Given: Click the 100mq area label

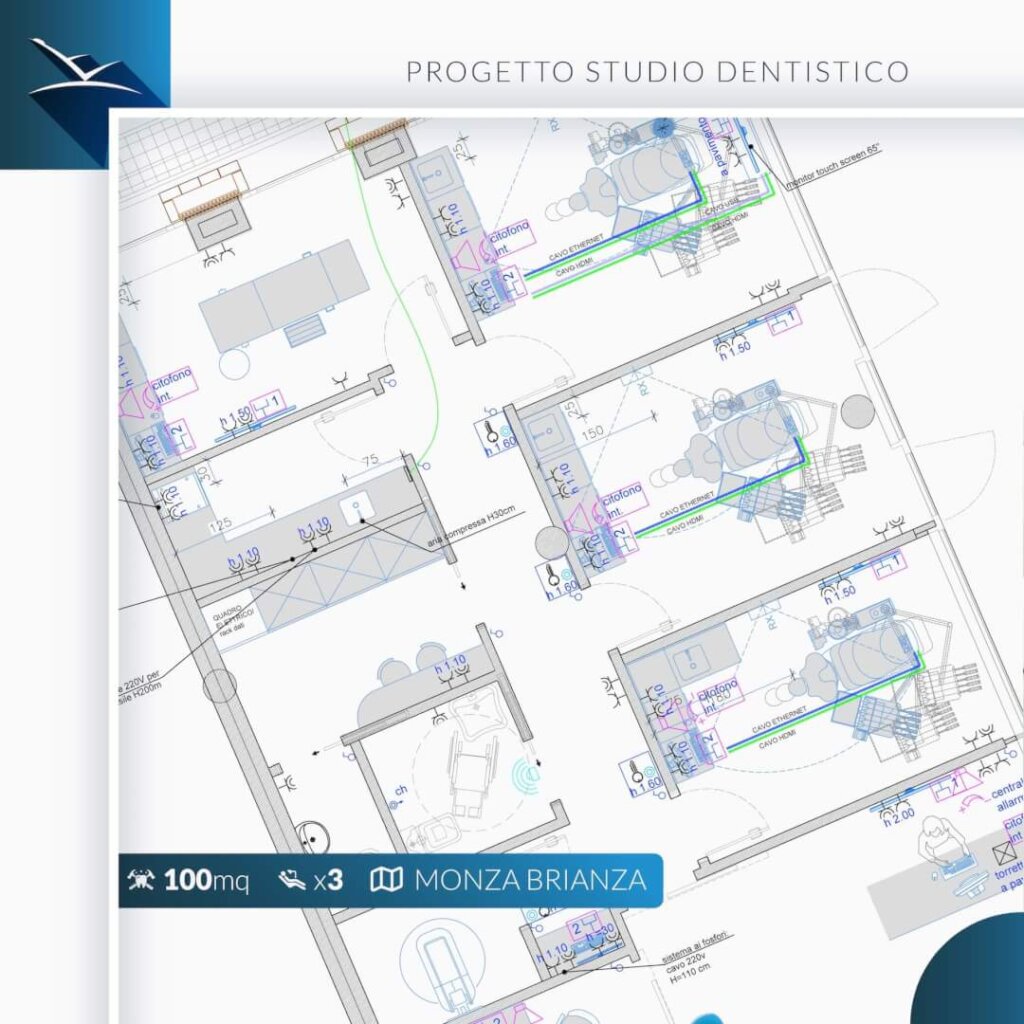Looking at the screenshot, I should [x=206, y=880].
